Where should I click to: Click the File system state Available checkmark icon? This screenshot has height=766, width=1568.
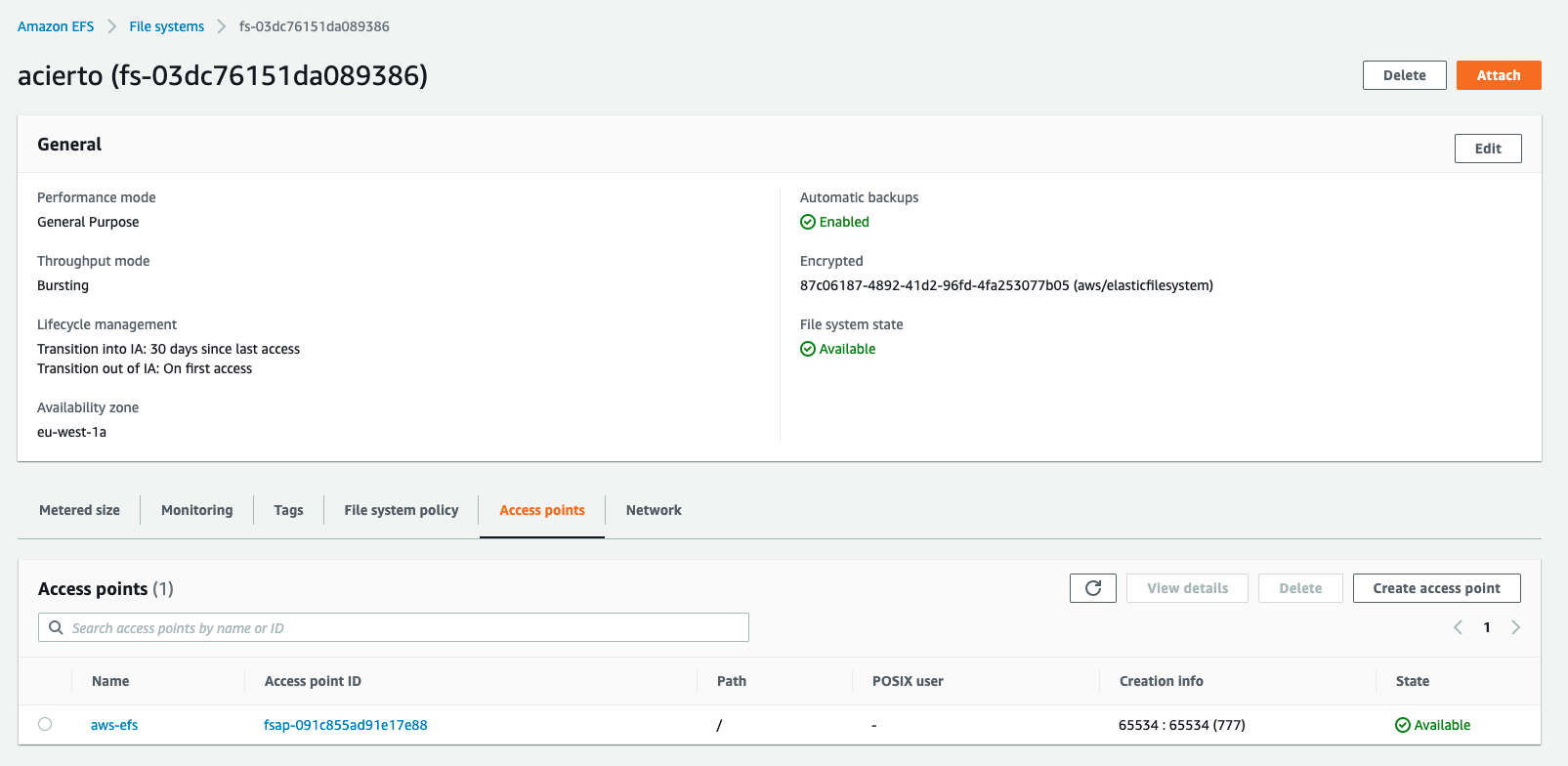pyautogui.click(x=808, y=349)
